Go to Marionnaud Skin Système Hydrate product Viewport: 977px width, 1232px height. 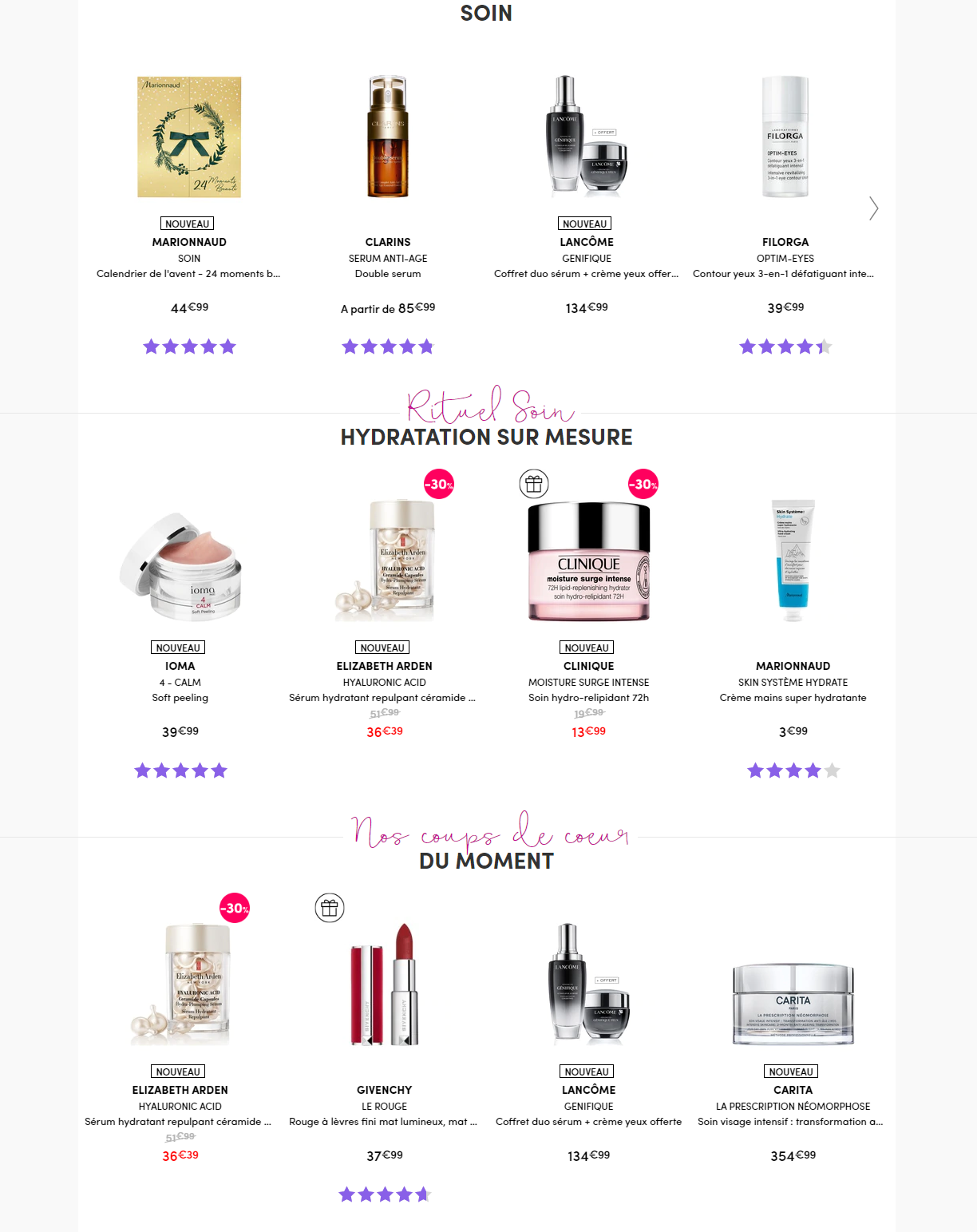pos(793,683)
